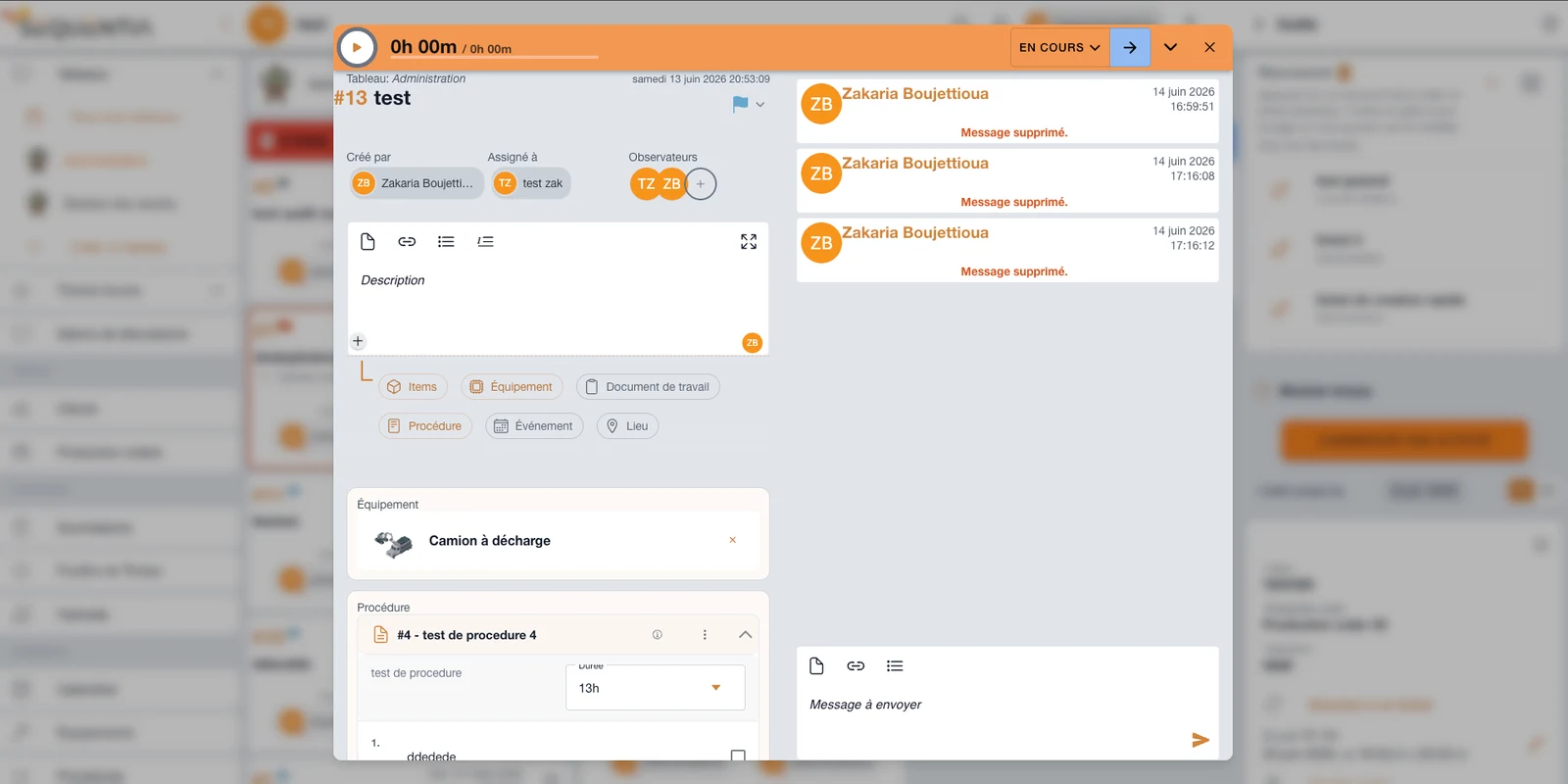Viewport: 1568px width, 784px height.
Task: Add Document de travail chip
Action: (648, 387)
